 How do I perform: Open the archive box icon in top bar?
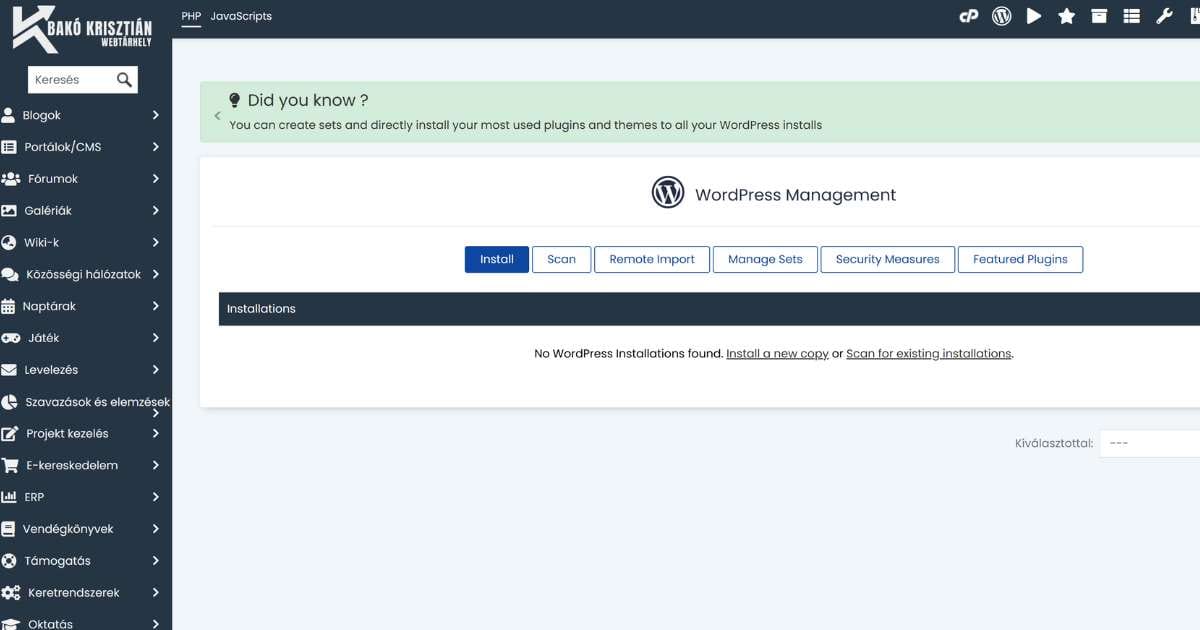[x=1099, y=16]
